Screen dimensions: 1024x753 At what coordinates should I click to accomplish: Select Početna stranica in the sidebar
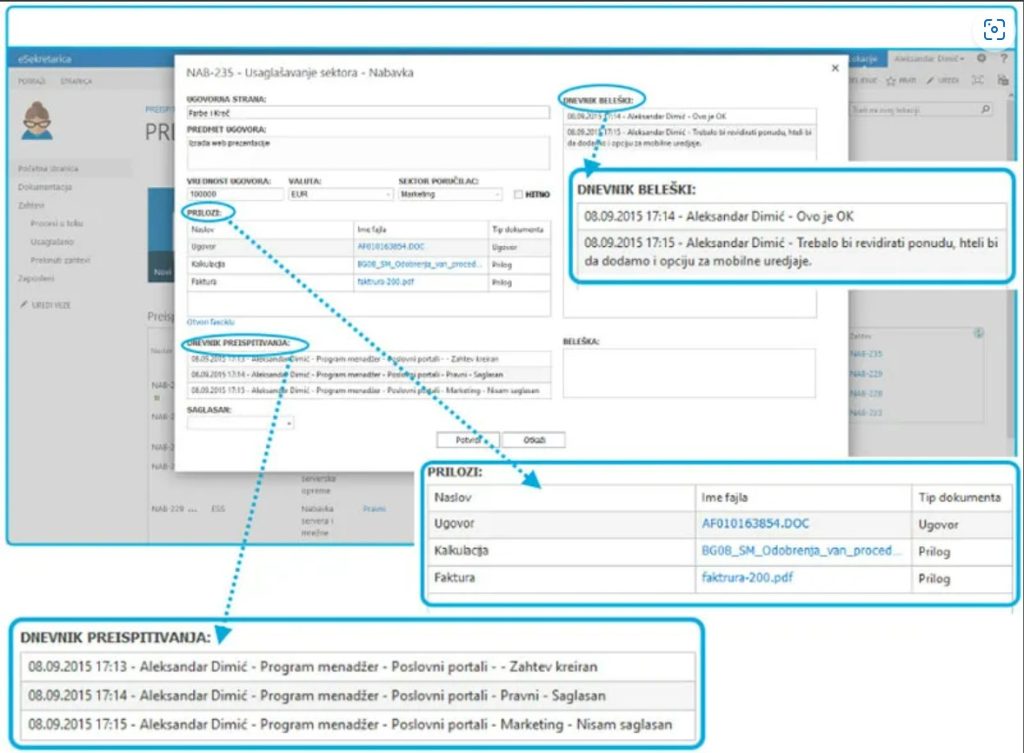[48, 169]
